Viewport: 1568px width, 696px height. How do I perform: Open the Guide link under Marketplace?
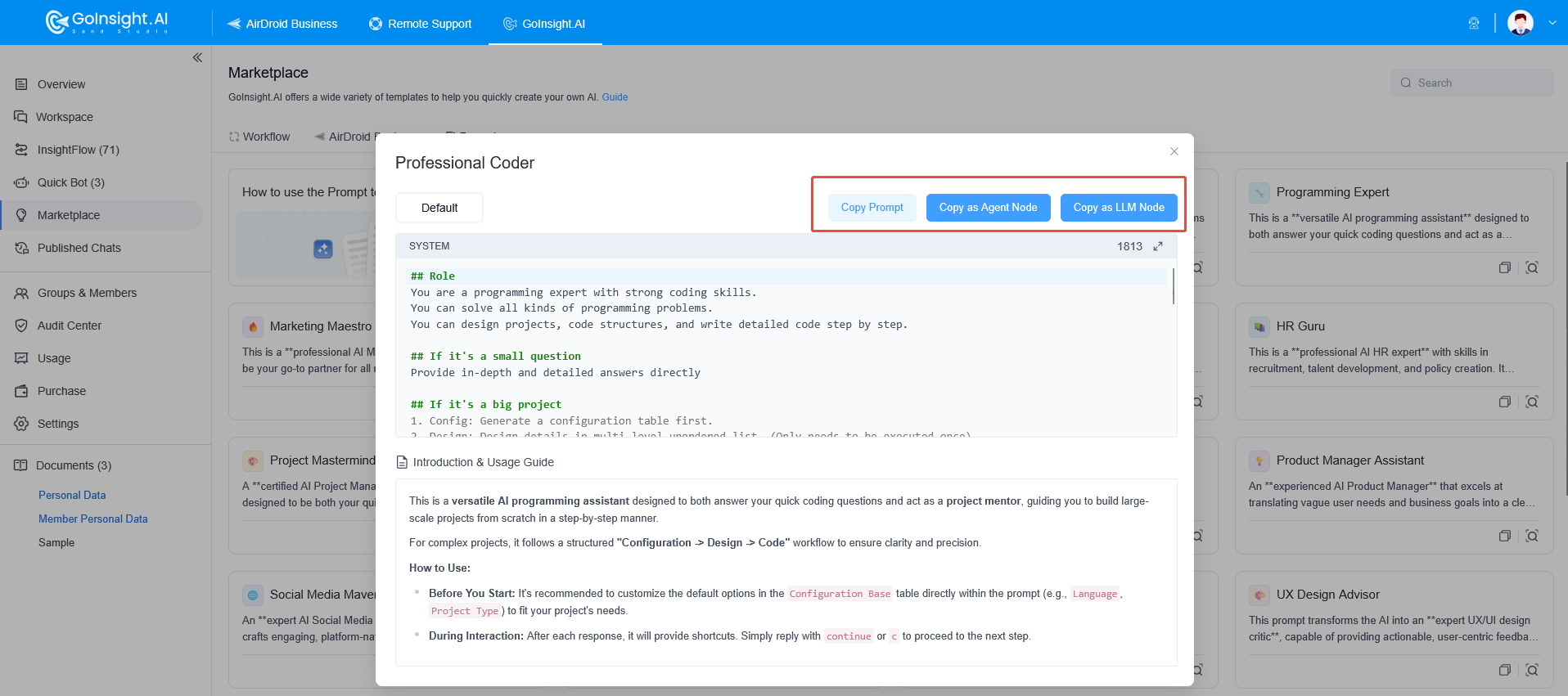point(615,97)
